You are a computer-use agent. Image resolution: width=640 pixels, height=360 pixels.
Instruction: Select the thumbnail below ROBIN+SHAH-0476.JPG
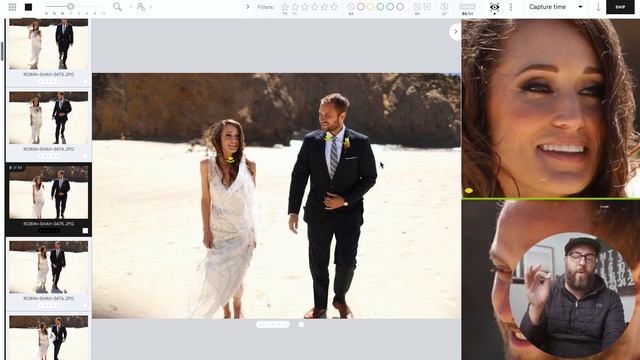(x=49, y=337)
